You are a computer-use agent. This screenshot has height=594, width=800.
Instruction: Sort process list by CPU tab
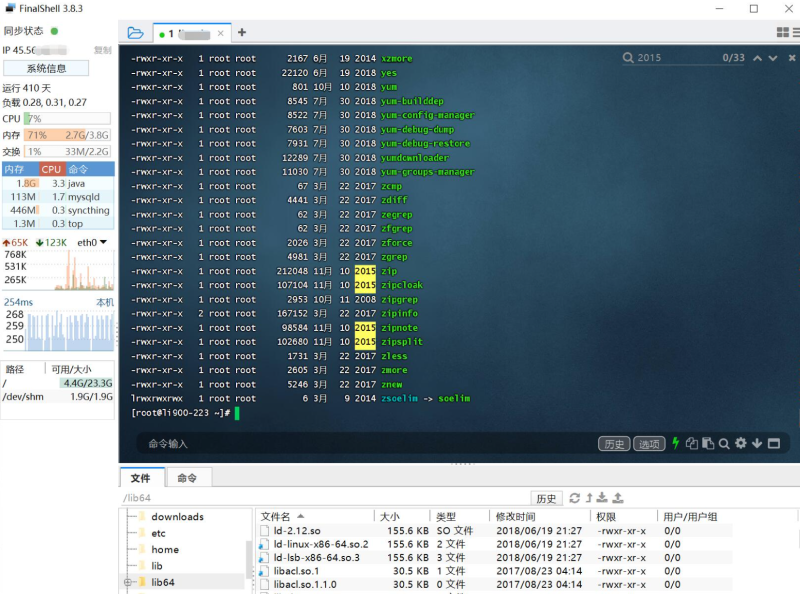[x=51, y=169]
